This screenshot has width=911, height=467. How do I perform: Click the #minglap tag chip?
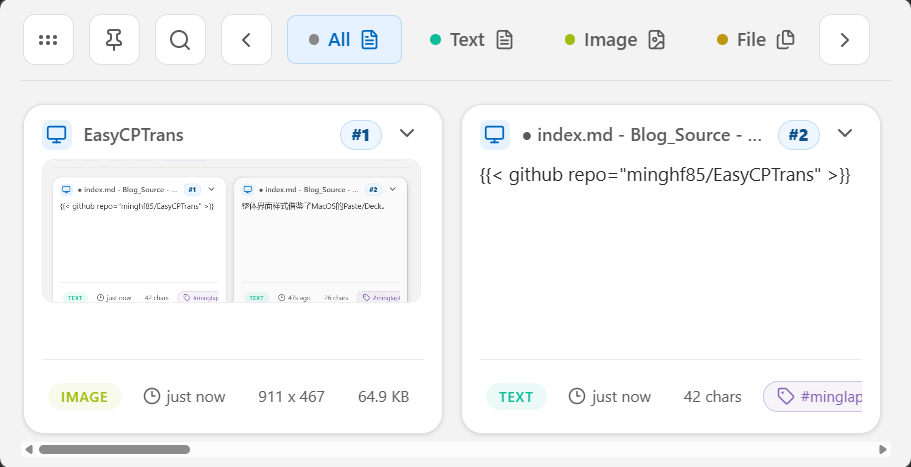[812, 397]
